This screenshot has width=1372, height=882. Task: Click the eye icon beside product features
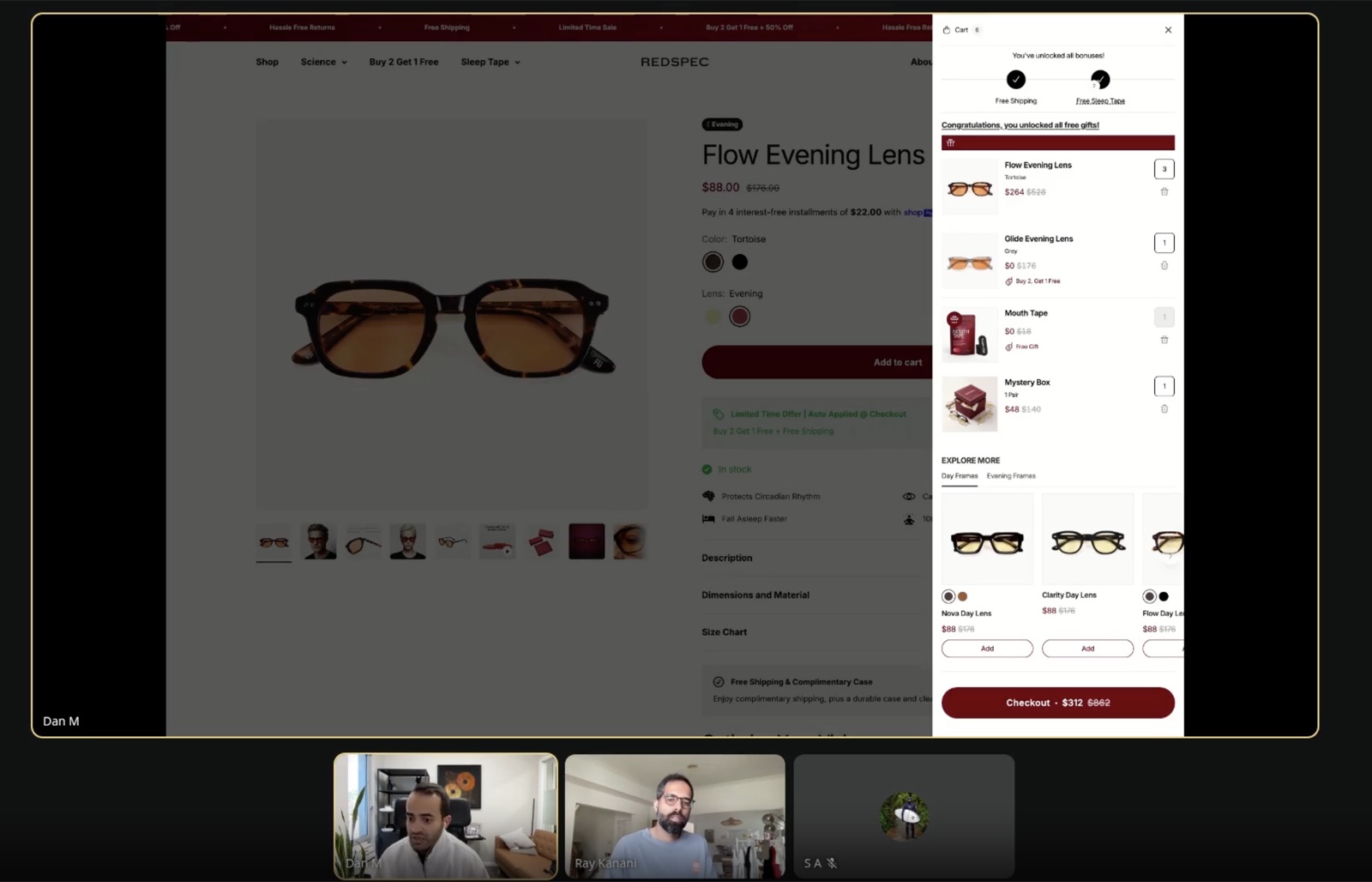coord(909,496)
